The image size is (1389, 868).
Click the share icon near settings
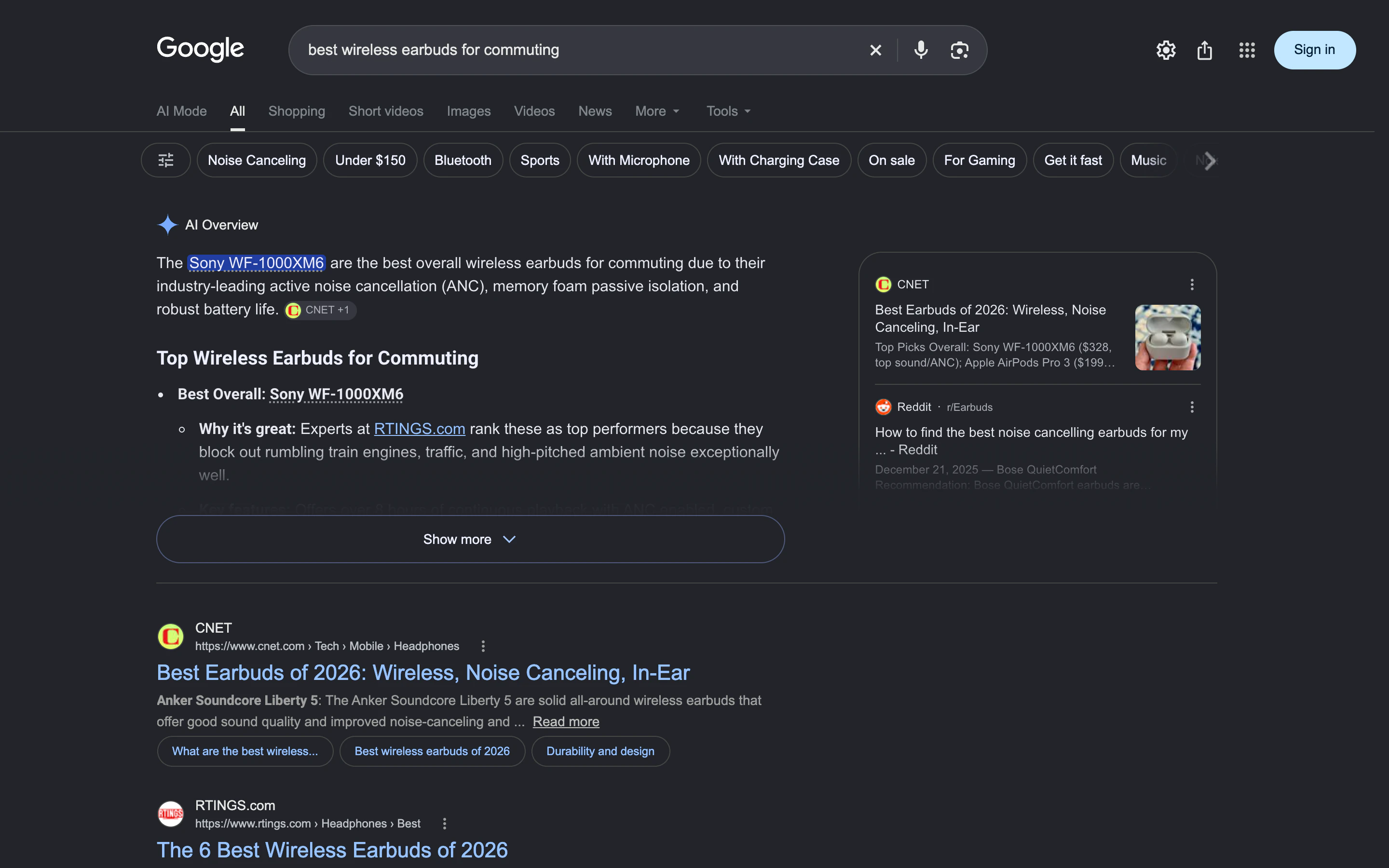[x=1205, y=51]
